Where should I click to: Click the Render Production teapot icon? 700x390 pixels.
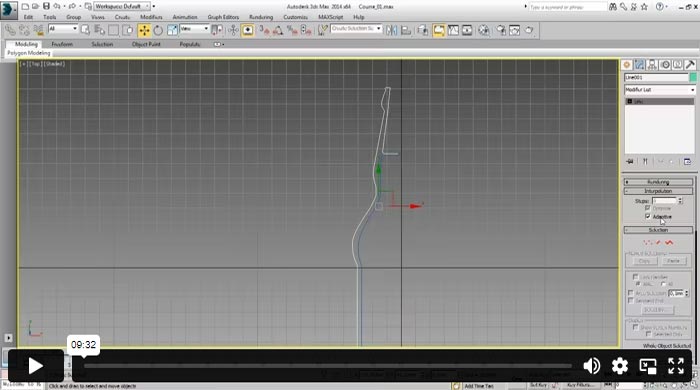coord(529,30)
